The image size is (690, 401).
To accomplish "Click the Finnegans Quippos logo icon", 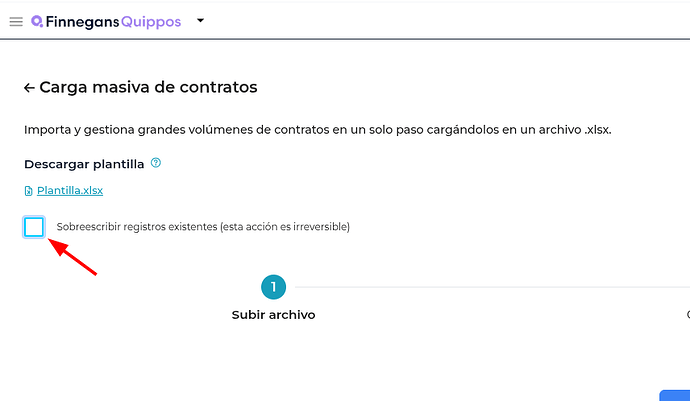I will [x=37, y=21].
